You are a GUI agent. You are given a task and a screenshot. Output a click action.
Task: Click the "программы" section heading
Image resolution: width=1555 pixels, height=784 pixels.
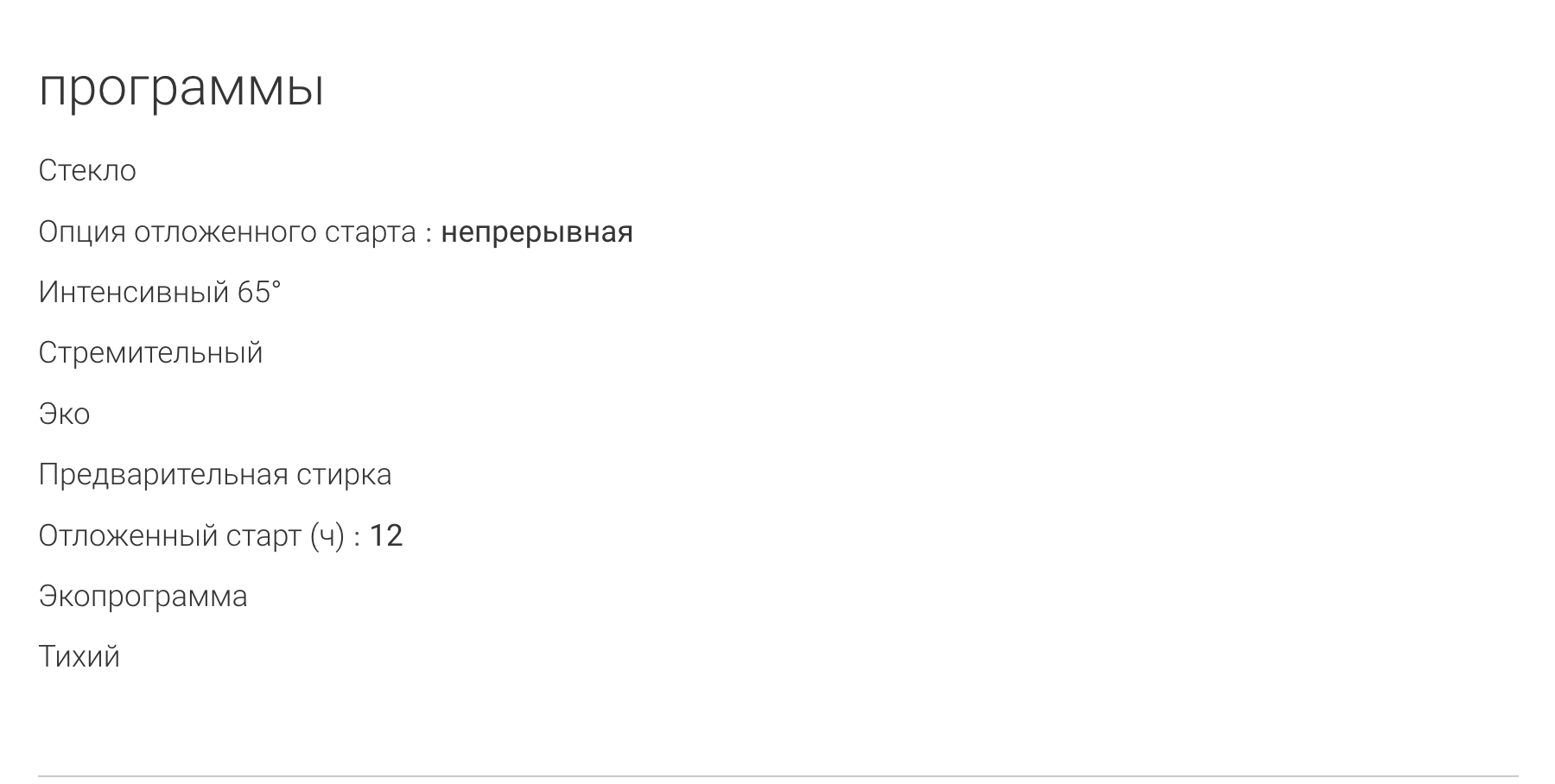181,88
